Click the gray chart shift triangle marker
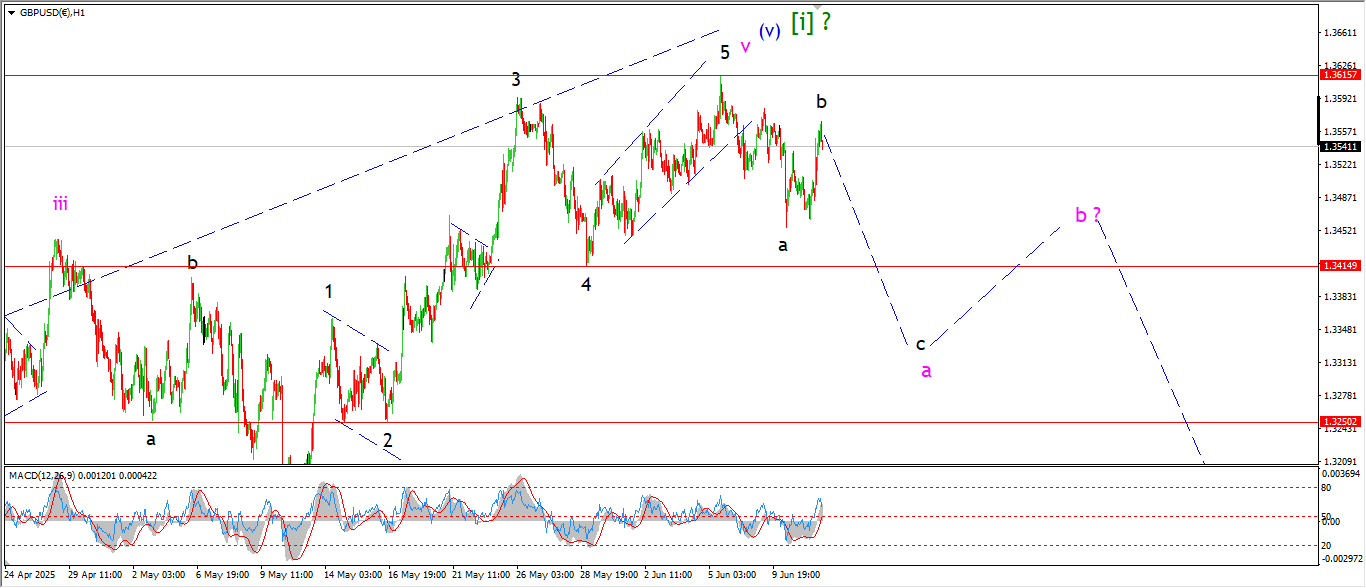1366x588 pixels. [817, 6]
